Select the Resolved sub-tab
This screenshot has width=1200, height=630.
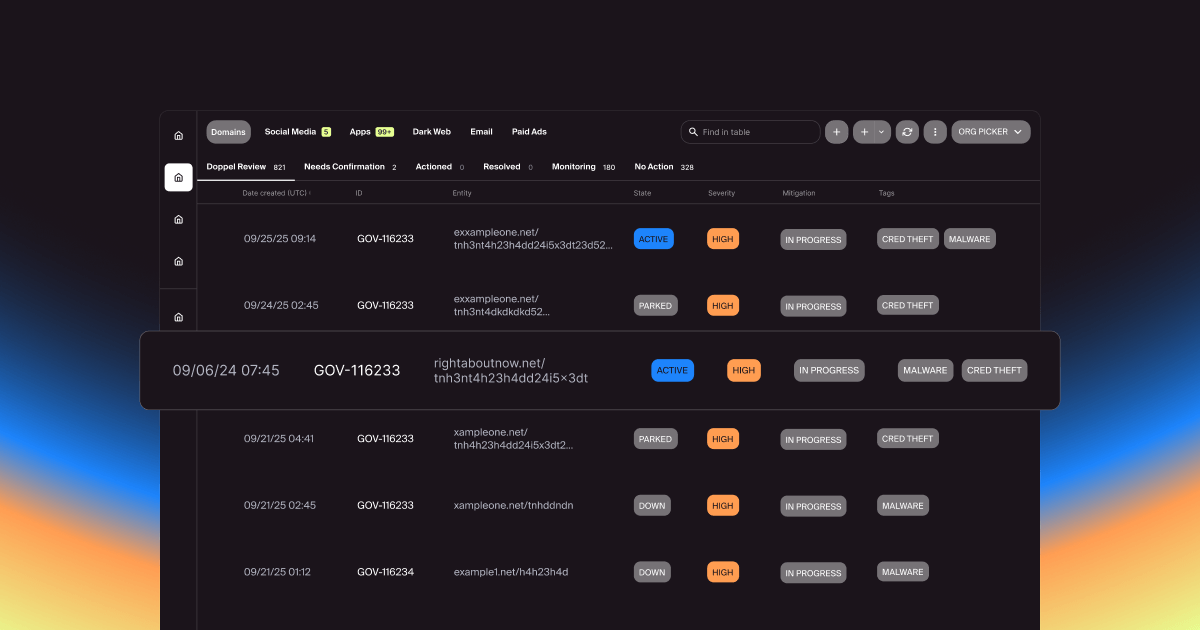(x=508, y=167)
